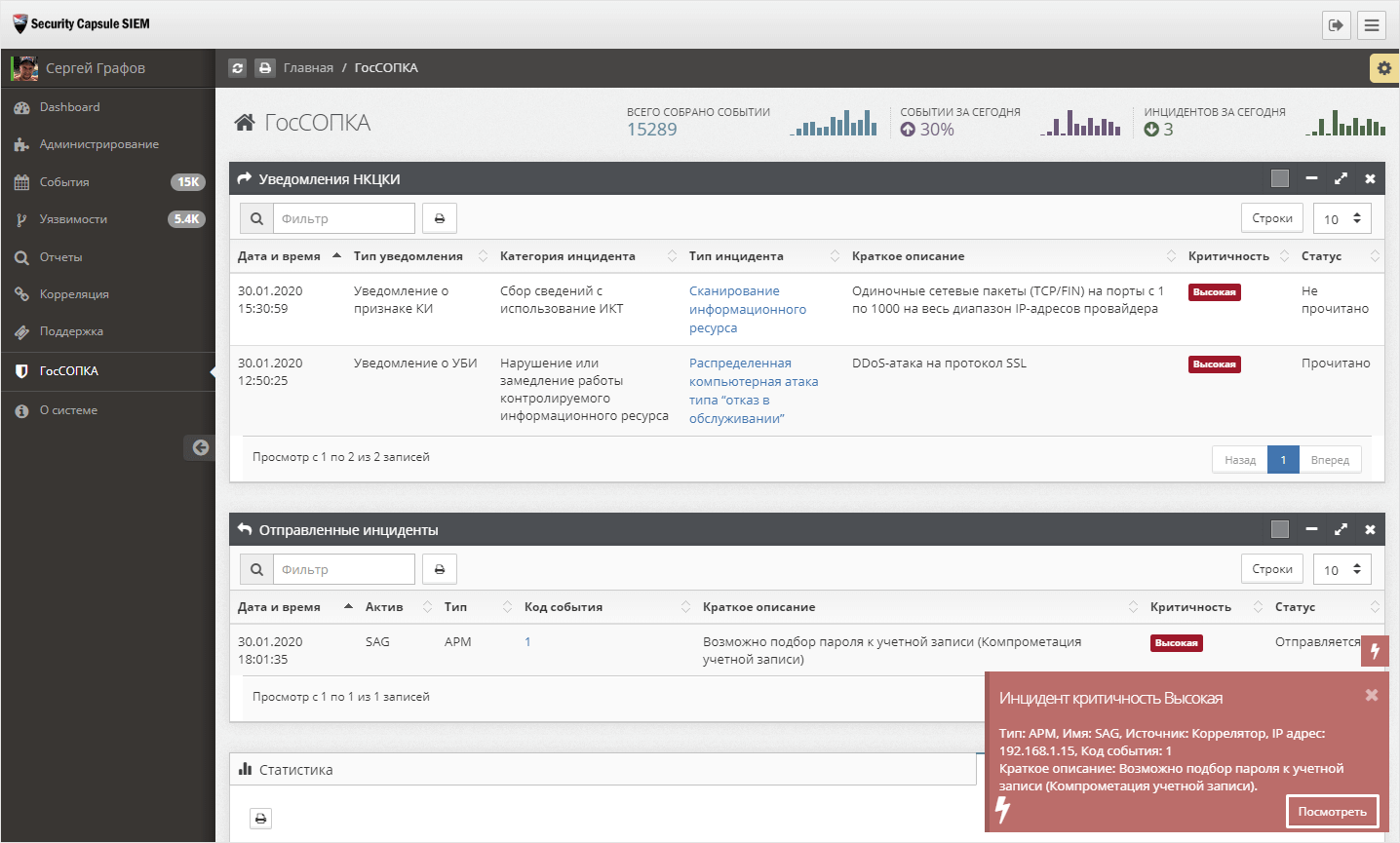Open the События sidebar section
1400x843 pixels.
64,182
